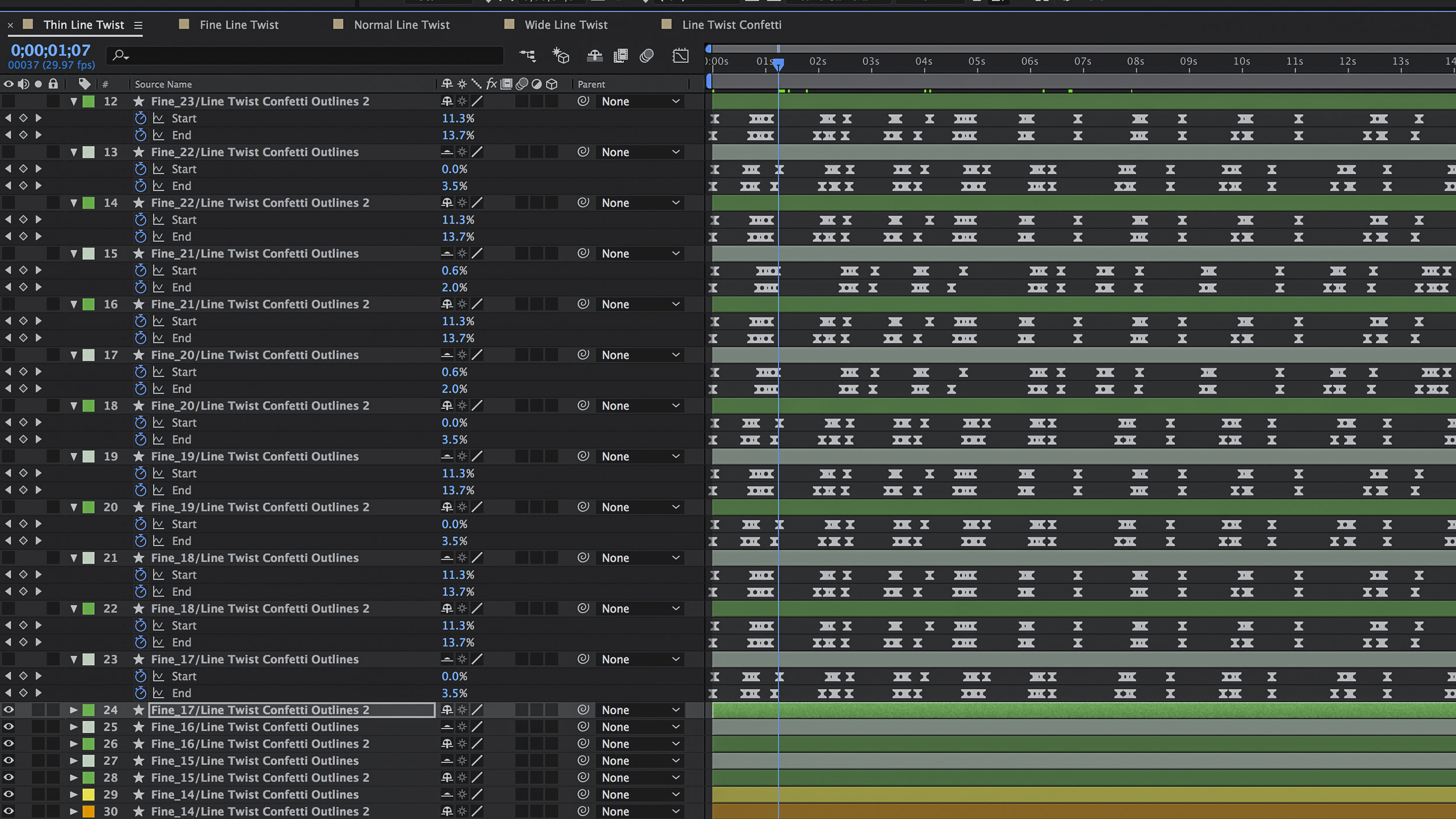Viewport: 1456px width, 819px height.
Task: Click parent pick whip for layer 12
Action: 583,101
